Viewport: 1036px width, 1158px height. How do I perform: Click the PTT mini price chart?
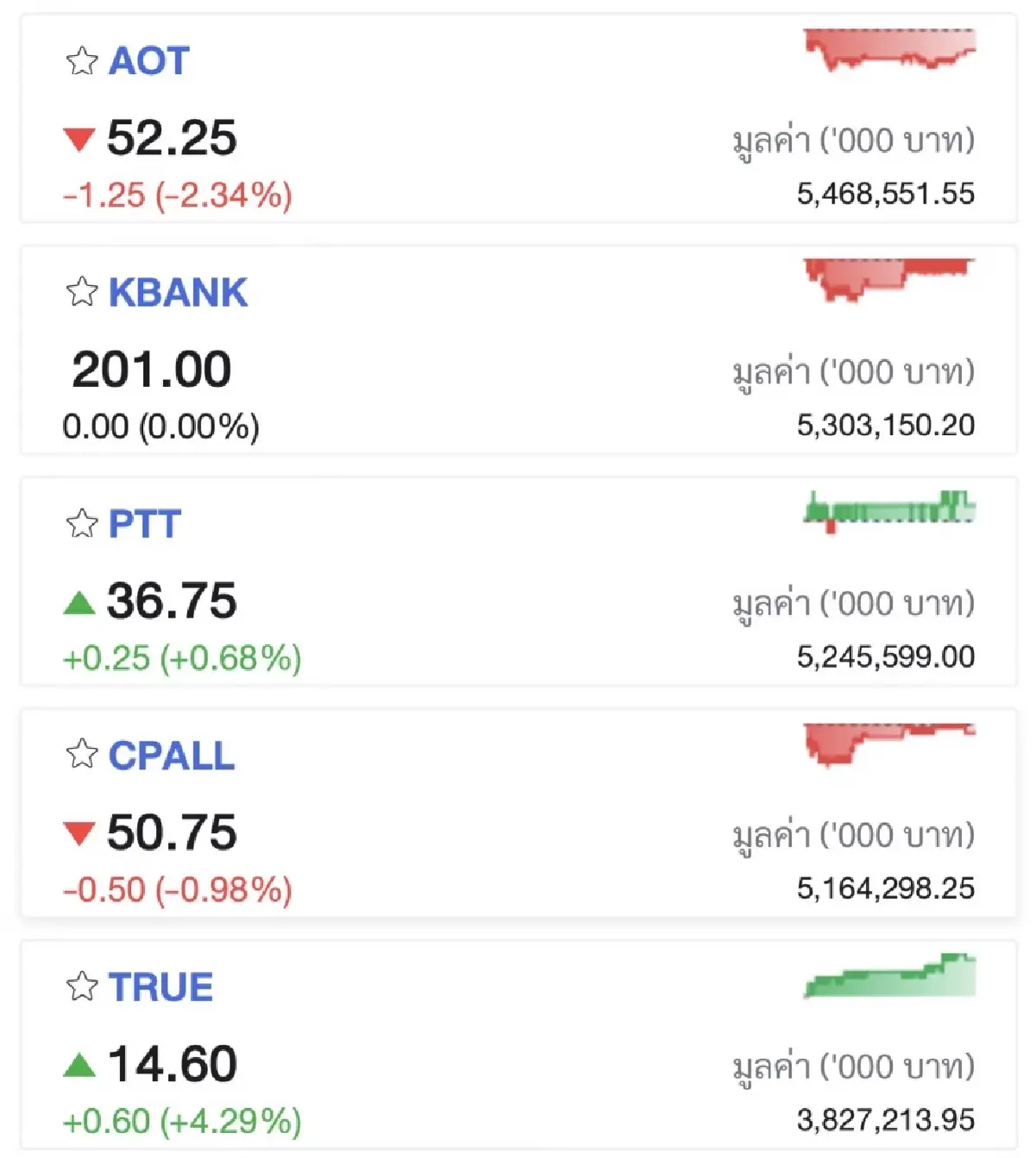(888, 509)
